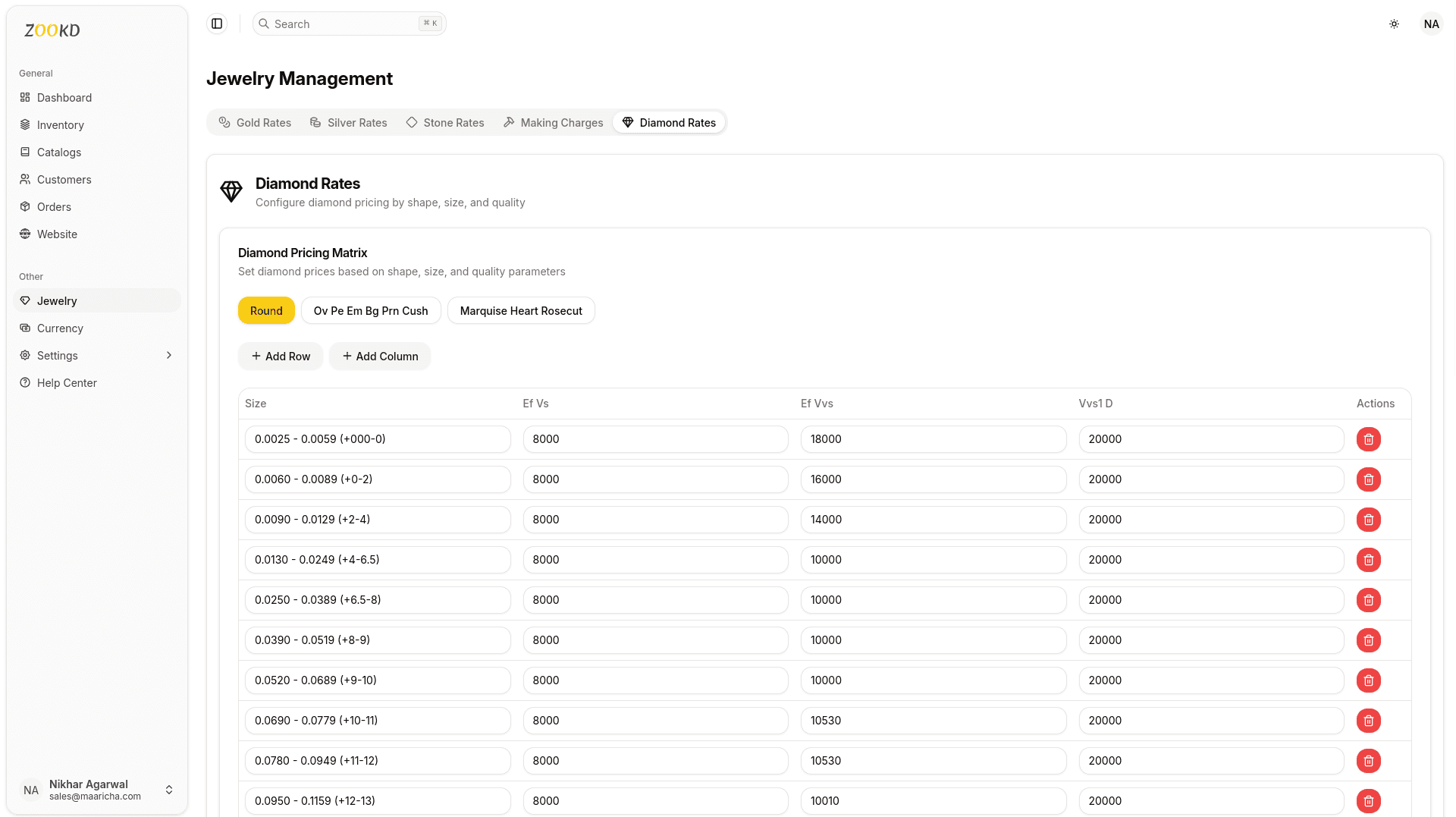The image size is (1456, 817).
Task: Switch to the Gold Rates tab
Action: (x=255, y=122)
